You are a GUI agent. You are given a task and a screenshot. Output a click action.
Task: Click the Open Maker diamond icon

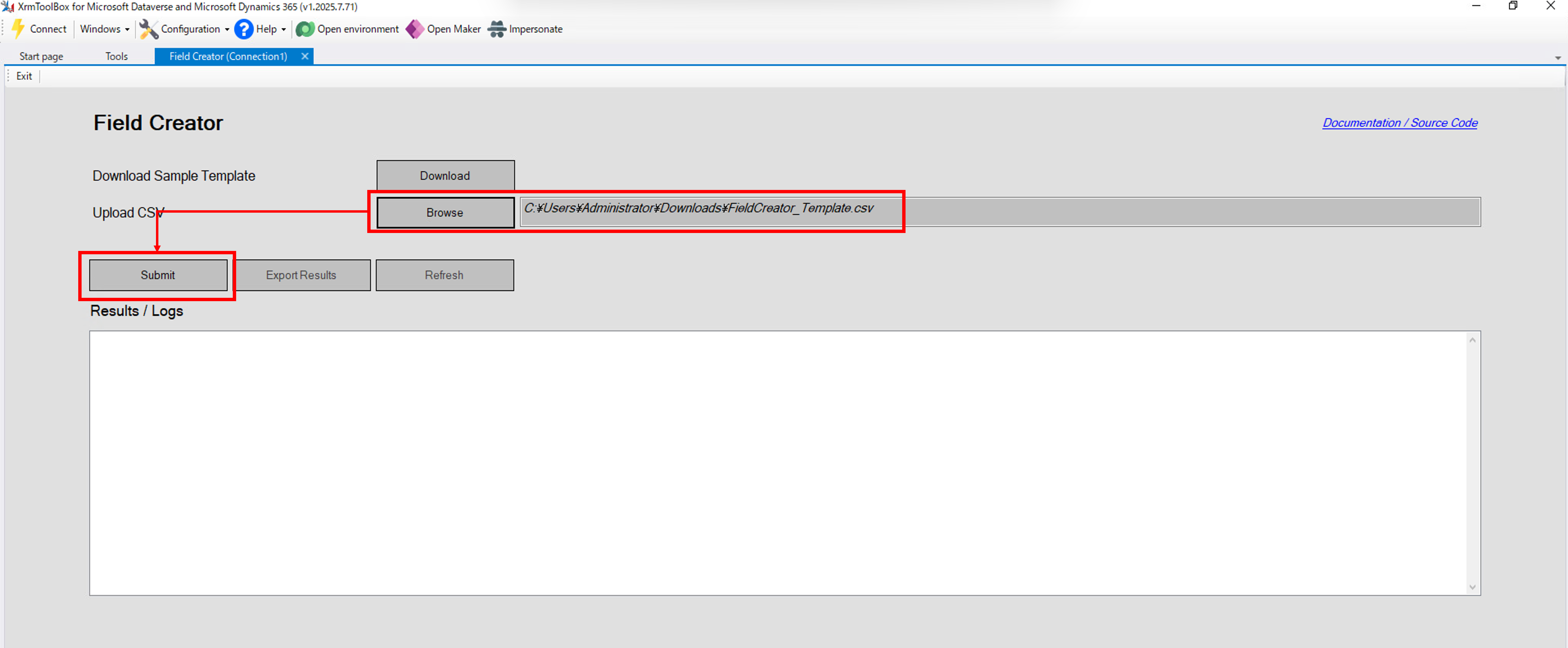click(415, 29)
